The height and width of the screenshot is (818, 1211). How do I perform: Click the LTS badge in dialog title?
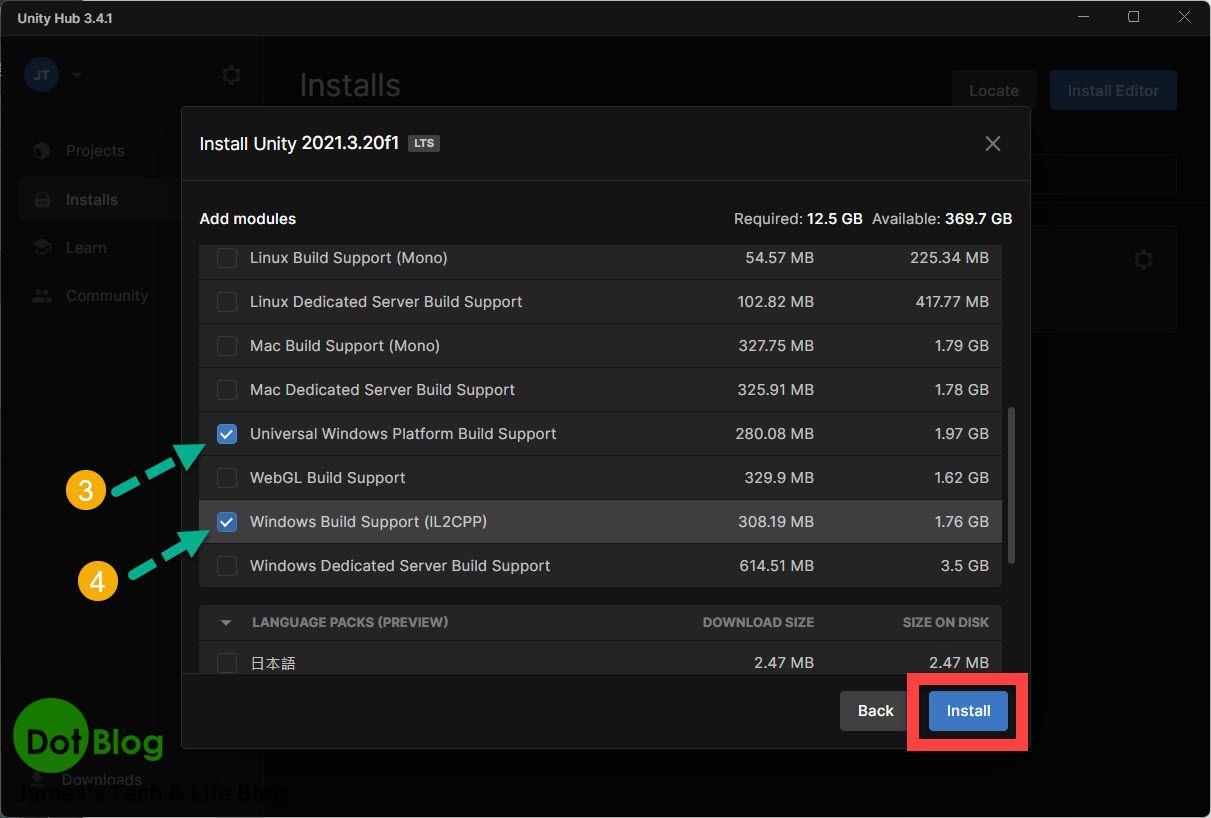[x=424, y=143]
